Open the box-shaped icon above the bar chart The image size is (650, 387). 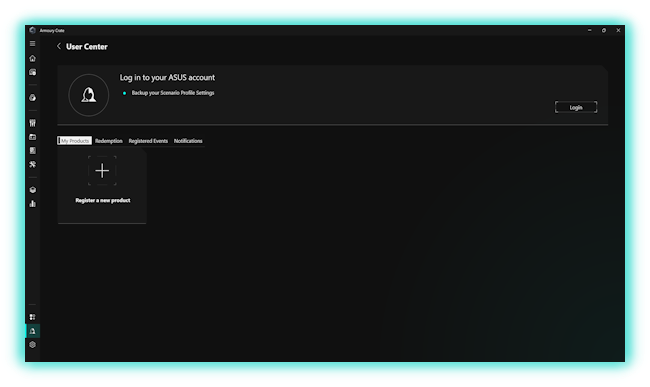(33, 190)
